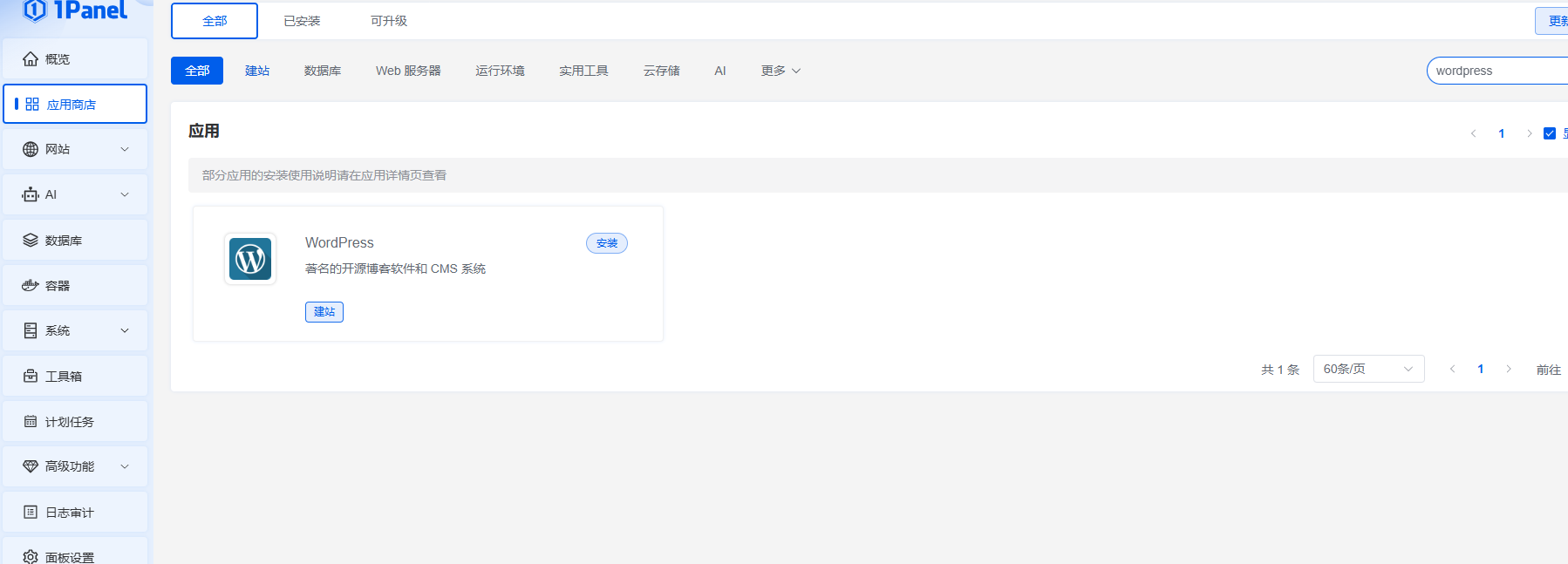Select the AI category filter

(x=720, y=71)
